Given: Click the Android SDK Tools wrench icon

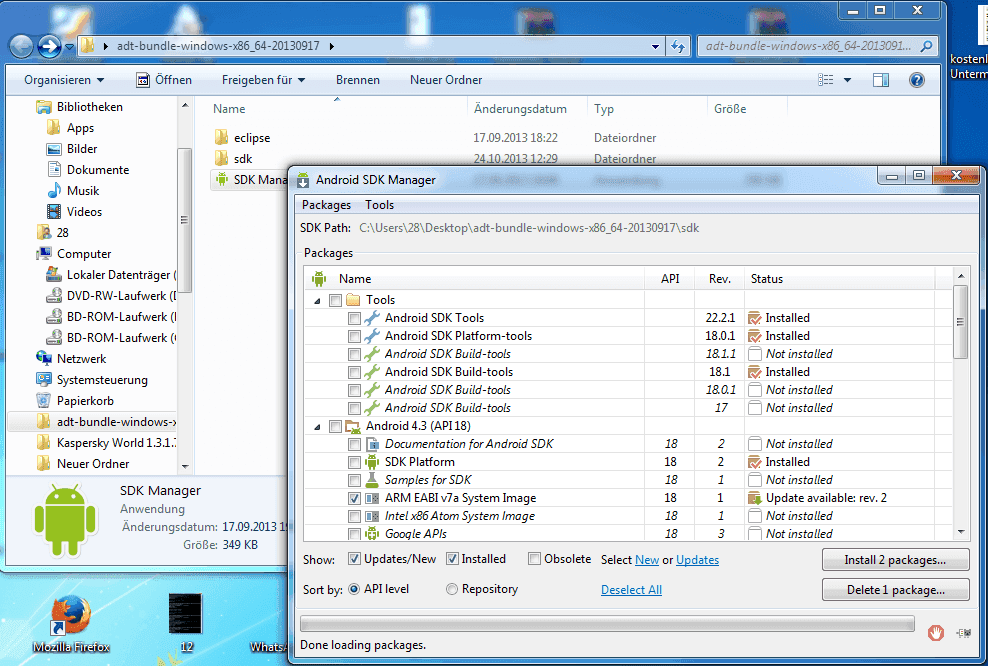Looking at the screenshot, I should 372,318.
